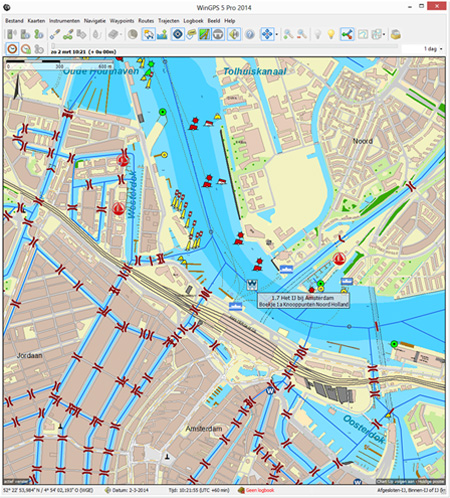
Task: Open the Instrumenten menu
Action: pyautogui.click(x=65, y=21)
